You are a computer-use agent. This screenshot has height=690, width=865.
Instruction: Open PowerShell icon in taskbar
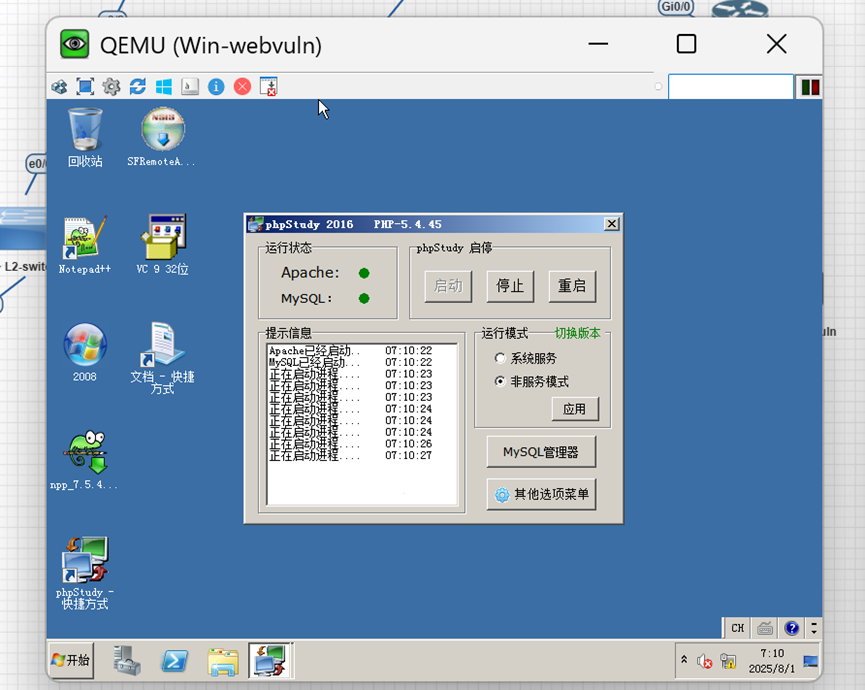coord(175,661)
